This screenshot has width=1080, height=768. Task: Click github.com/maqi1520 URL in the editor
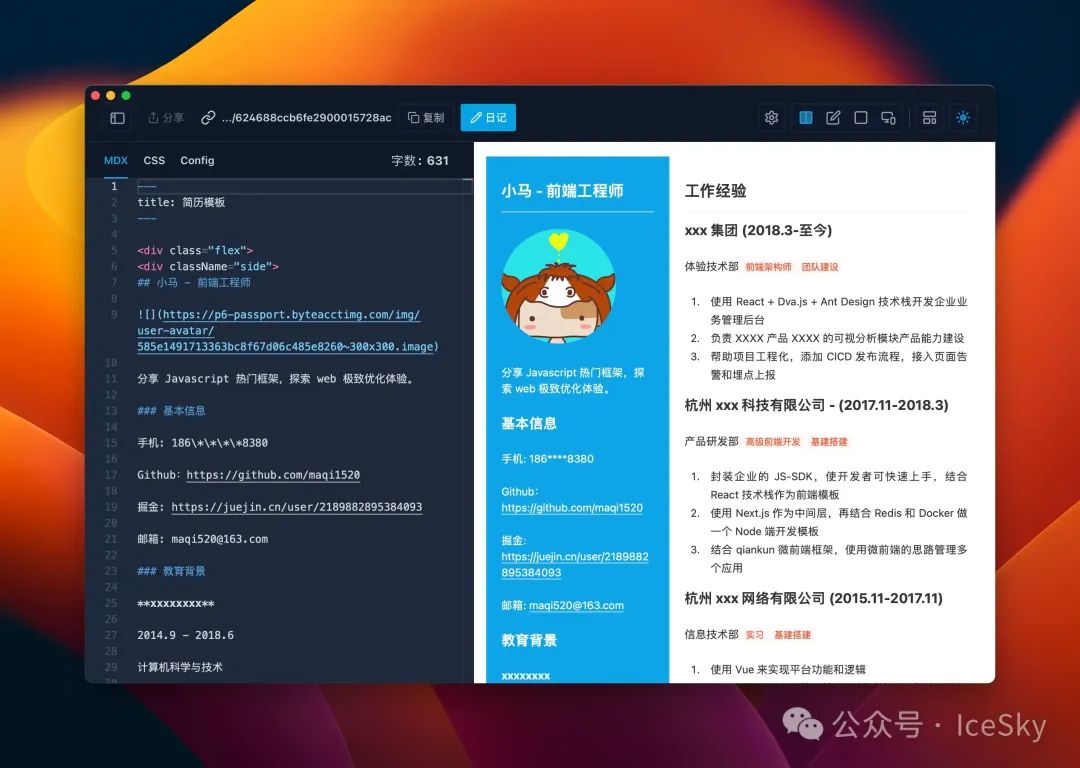coord(273,475)
